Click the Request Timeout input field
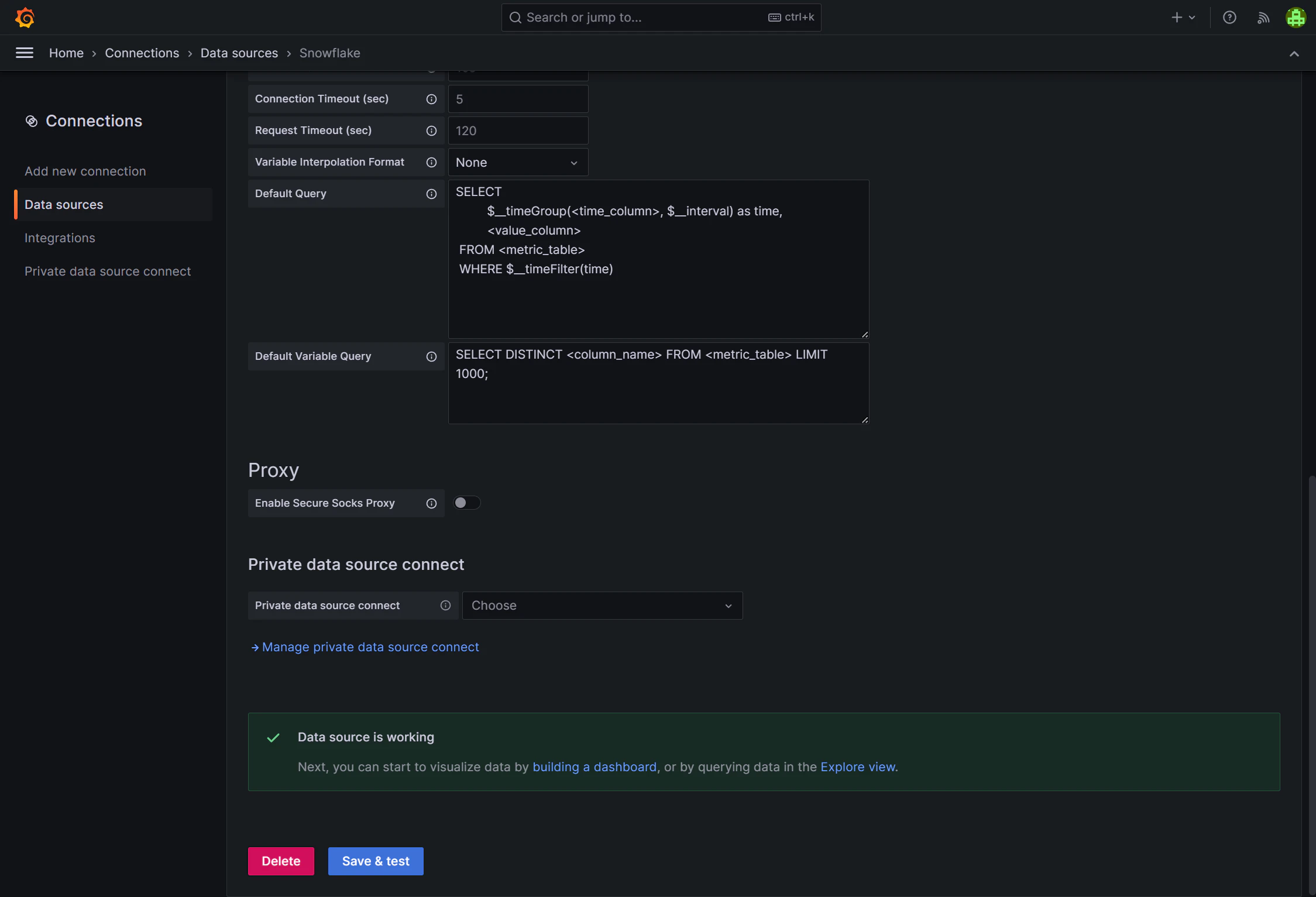This screenshot has height=897, width=1316. (x=518, y=130)
